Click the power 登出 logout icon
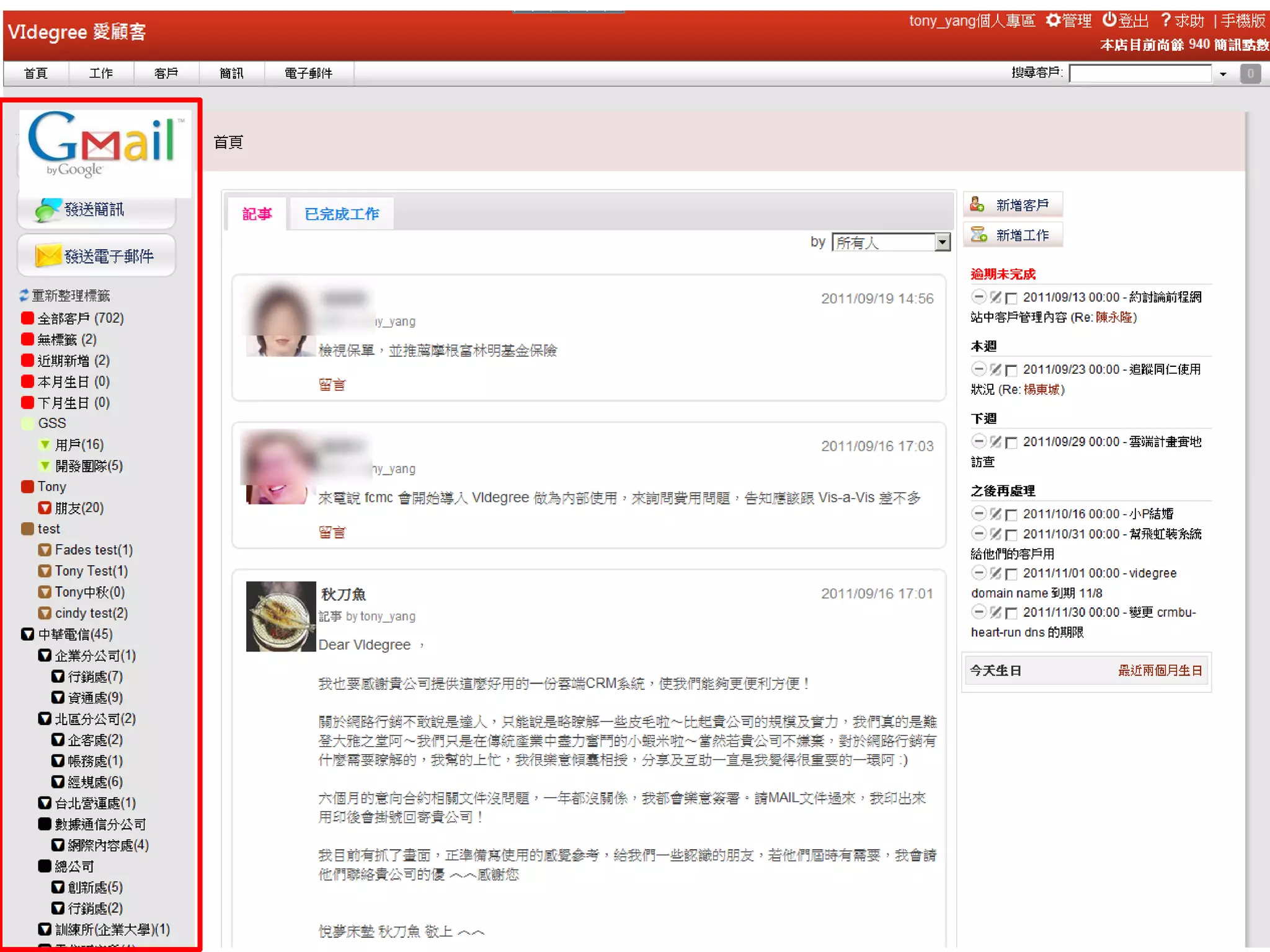This screenshot has height=952, width=1270. click(1109, 20)
